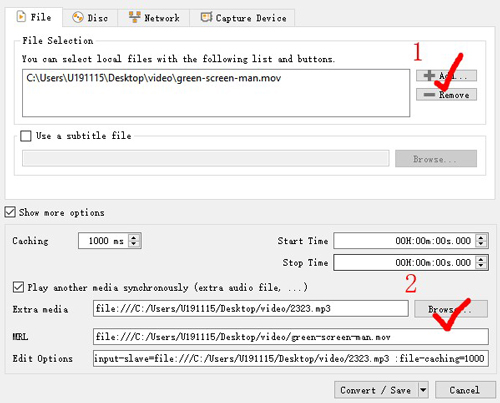The image size is (500, 403).
Task: Open the Capture Device tab
Action: 242,18
